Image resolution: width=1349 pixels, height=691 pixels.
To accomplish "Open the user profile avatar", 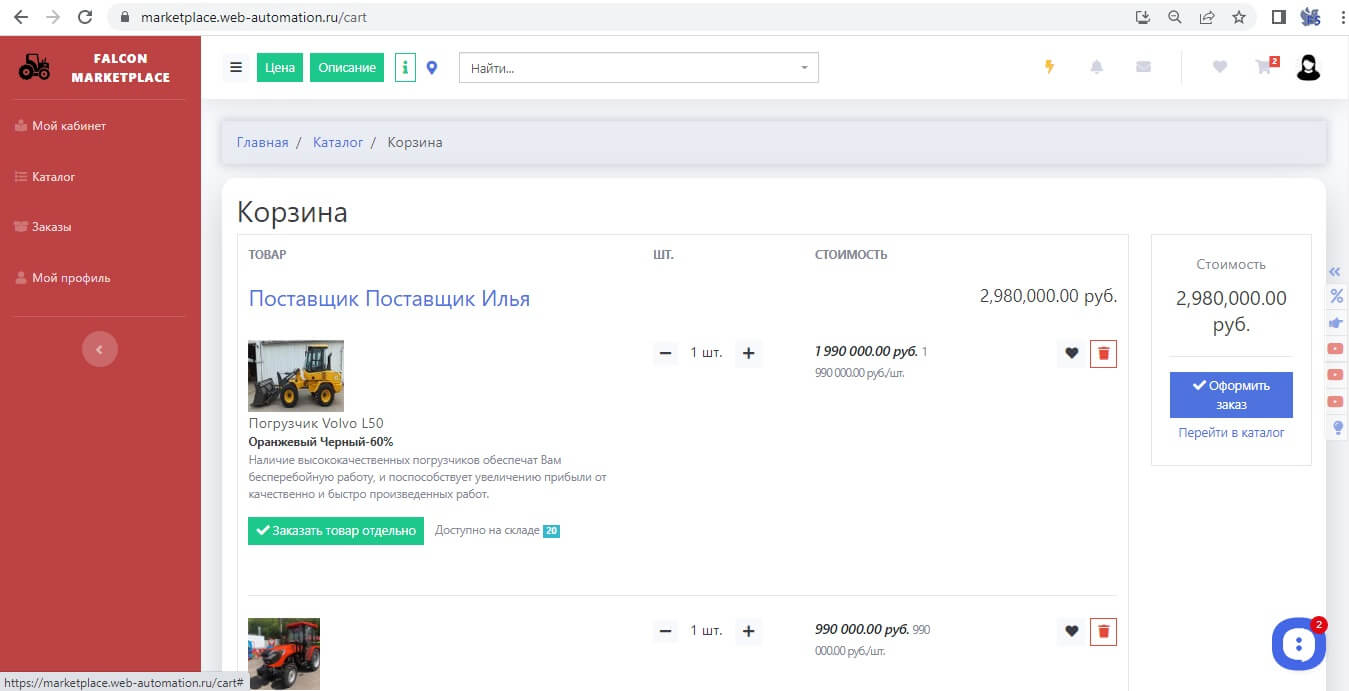I will 1308,67.
